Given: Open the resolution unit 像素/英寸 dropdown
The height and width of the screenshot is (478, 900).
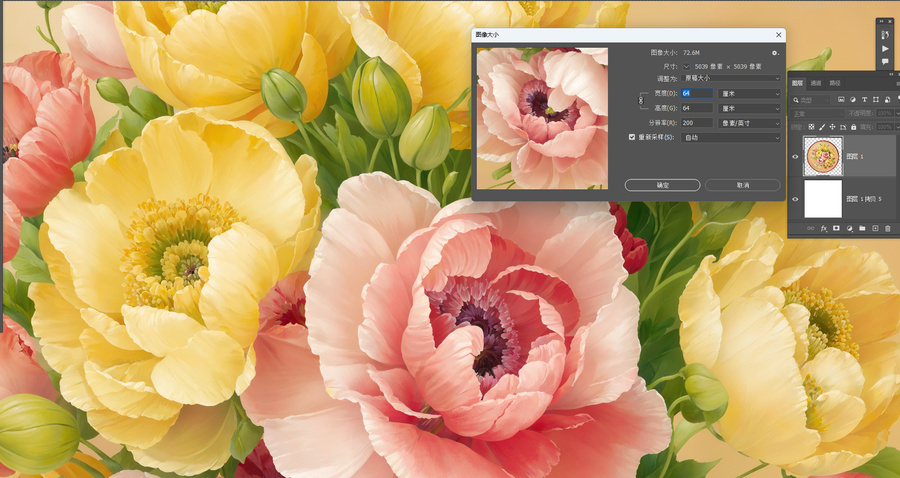Looking at the screenshot, I should (750, 123).
